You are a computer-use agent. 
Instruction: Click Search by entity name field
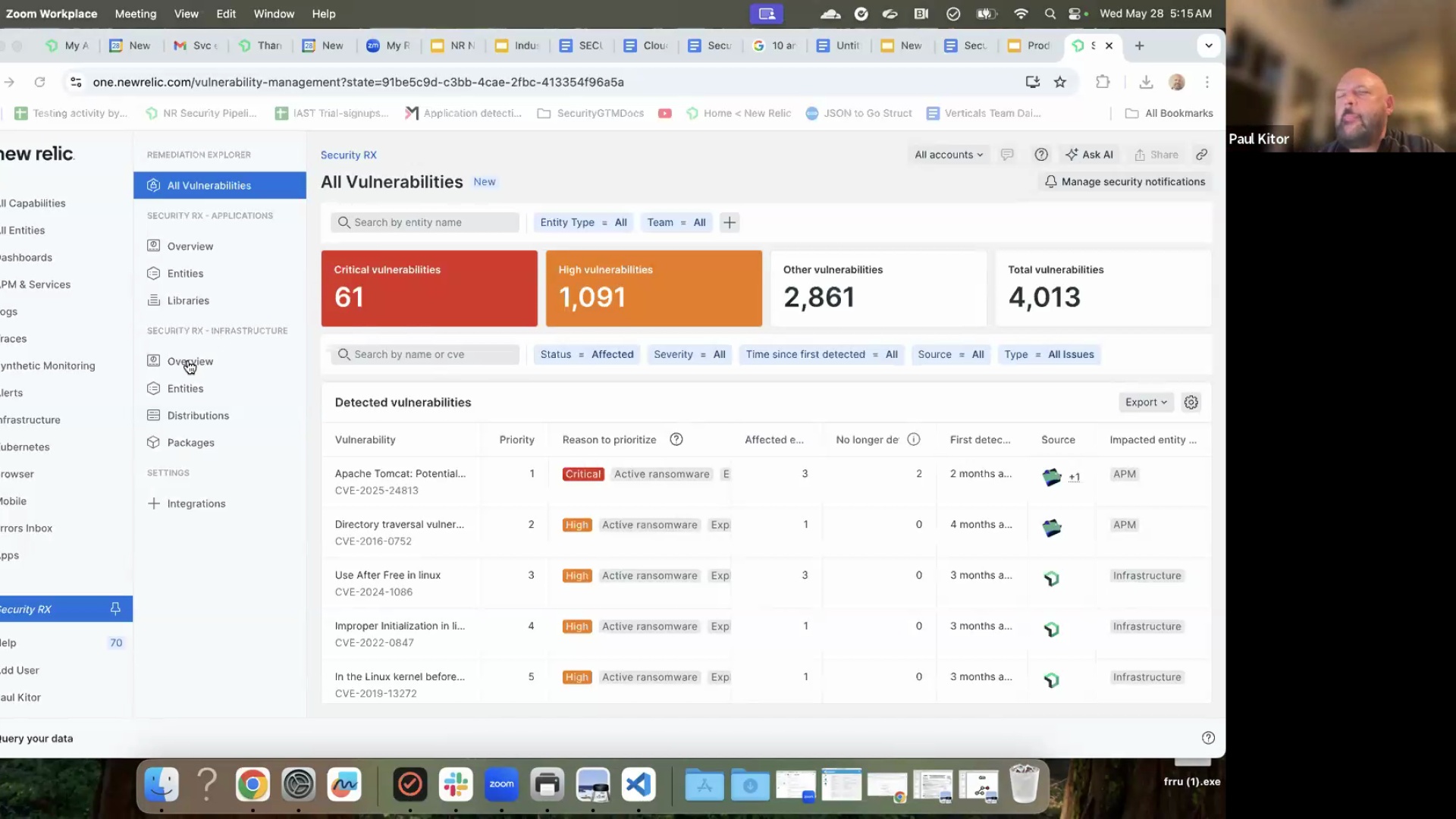[425, 223]
